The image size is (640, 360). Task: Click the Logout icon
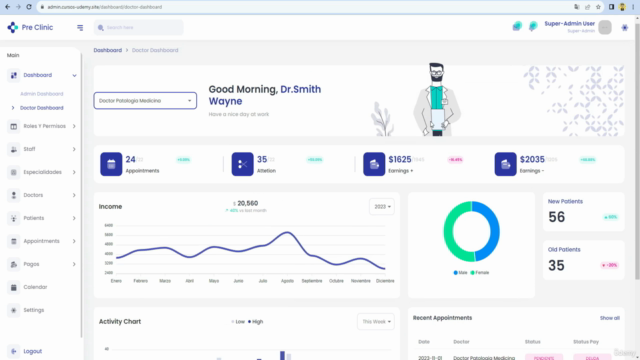tap(13, 351)
